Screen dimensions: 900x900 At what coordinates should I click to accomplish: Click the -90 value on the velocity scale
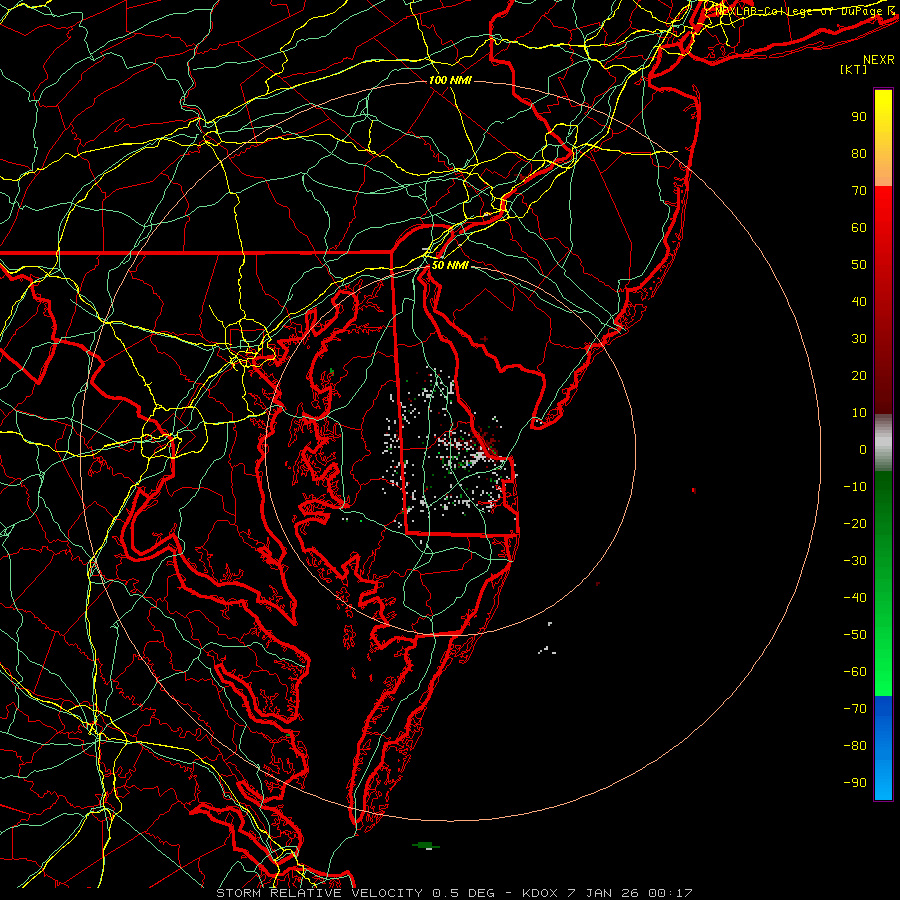click(855, 782)
